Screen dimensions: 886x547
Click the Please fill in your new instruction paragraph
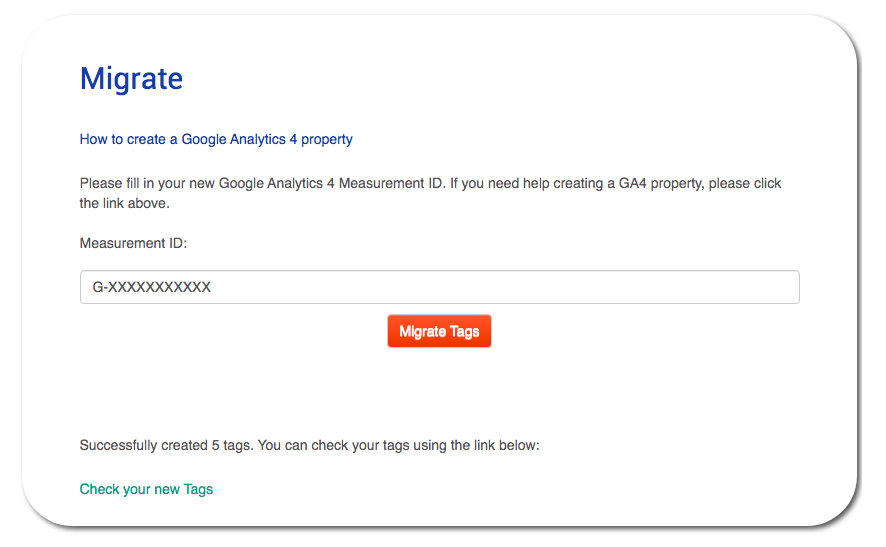pos(430,193)
